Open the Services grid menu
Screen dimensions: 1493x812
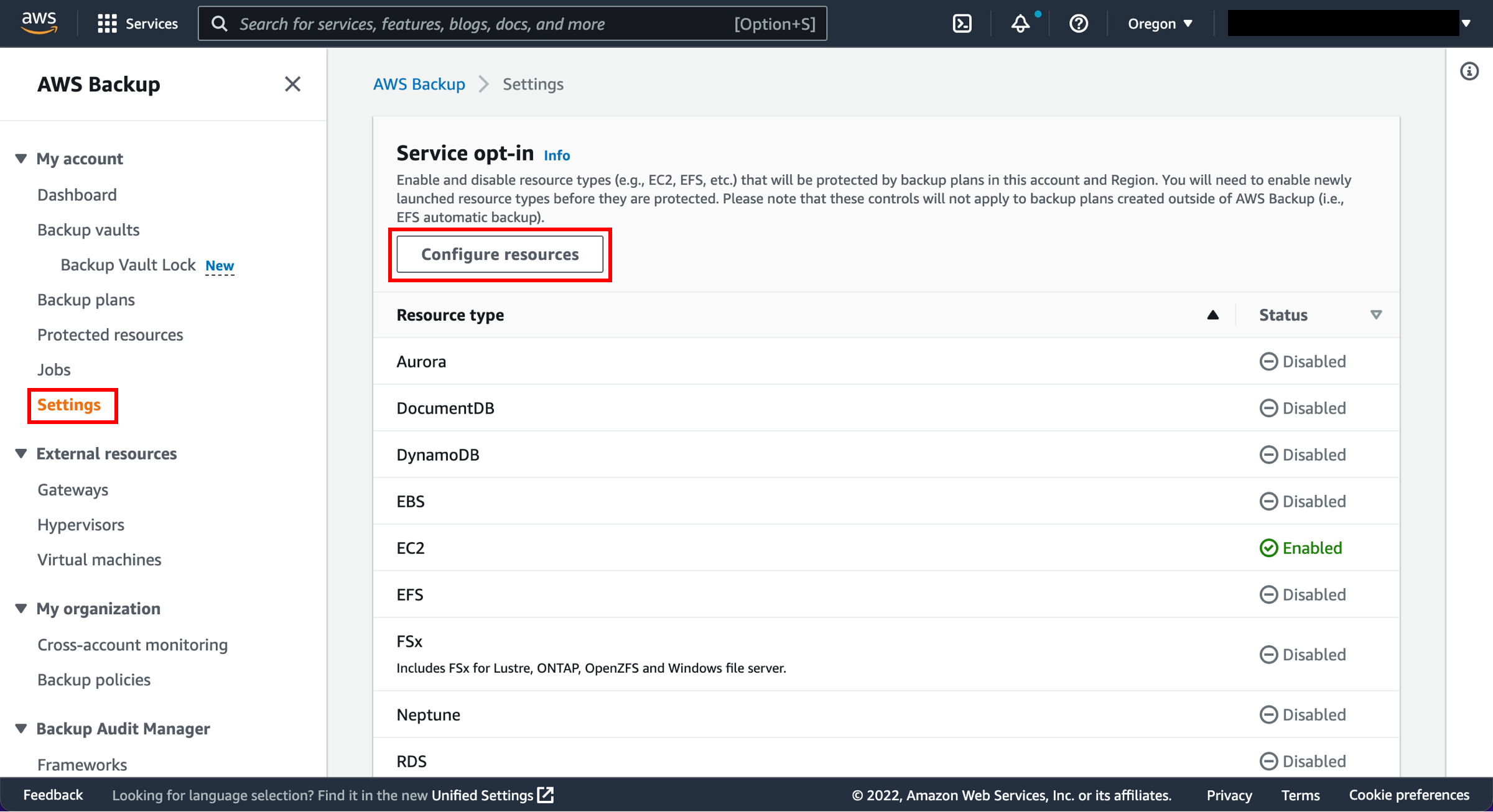tap(137, 24)
